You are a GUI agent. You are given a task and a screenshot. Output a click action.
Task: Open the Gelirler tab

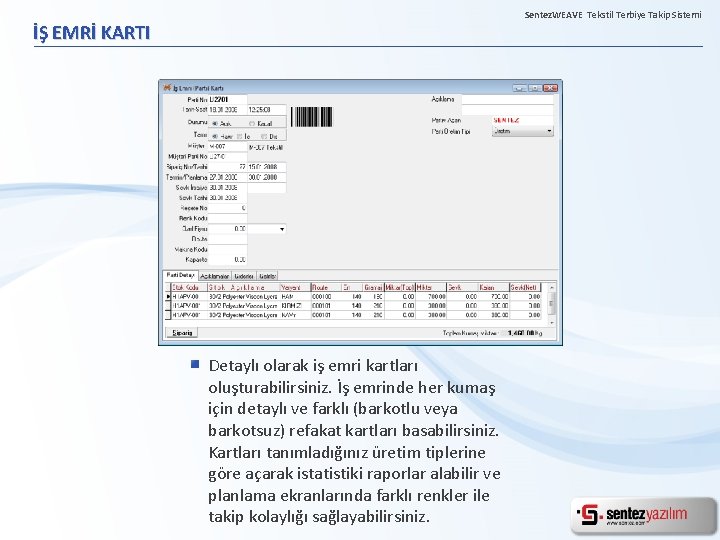pos(267,276)
